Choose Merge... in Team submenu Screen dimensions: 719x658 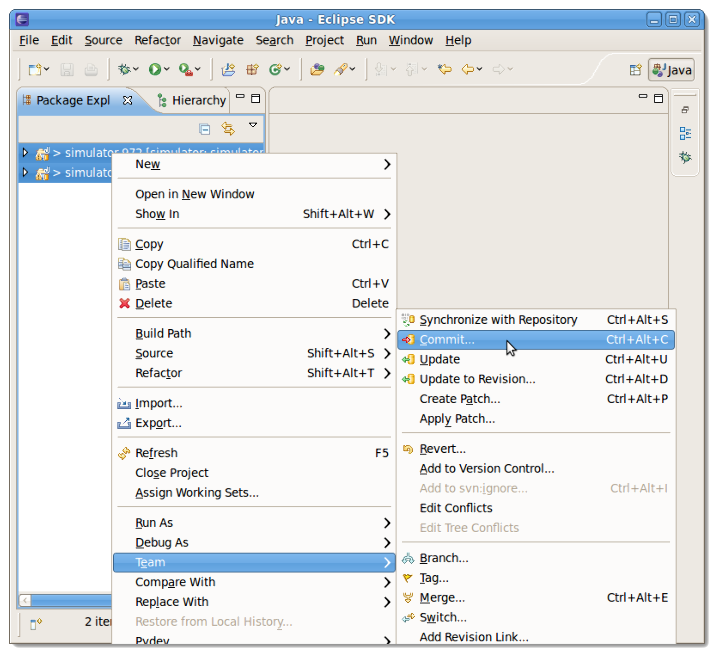536,597
